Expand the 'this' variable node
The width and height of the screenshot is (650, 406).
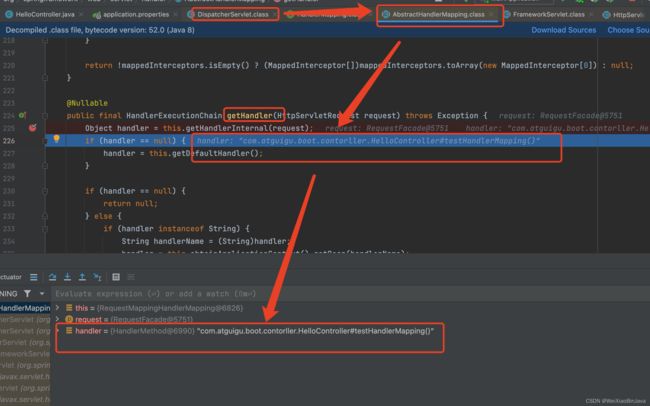pos(58,308)
